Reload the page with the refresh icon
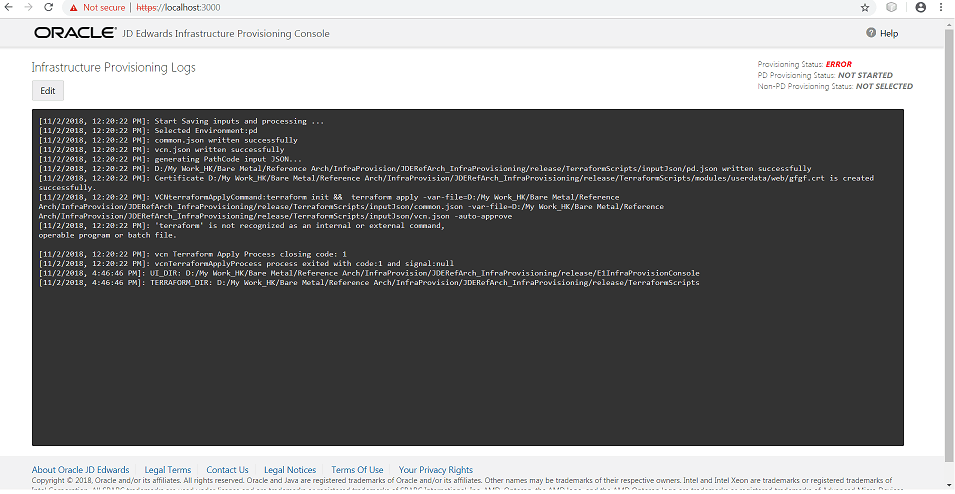The width and height of the screenshot is (955, 494). [49, 7]
